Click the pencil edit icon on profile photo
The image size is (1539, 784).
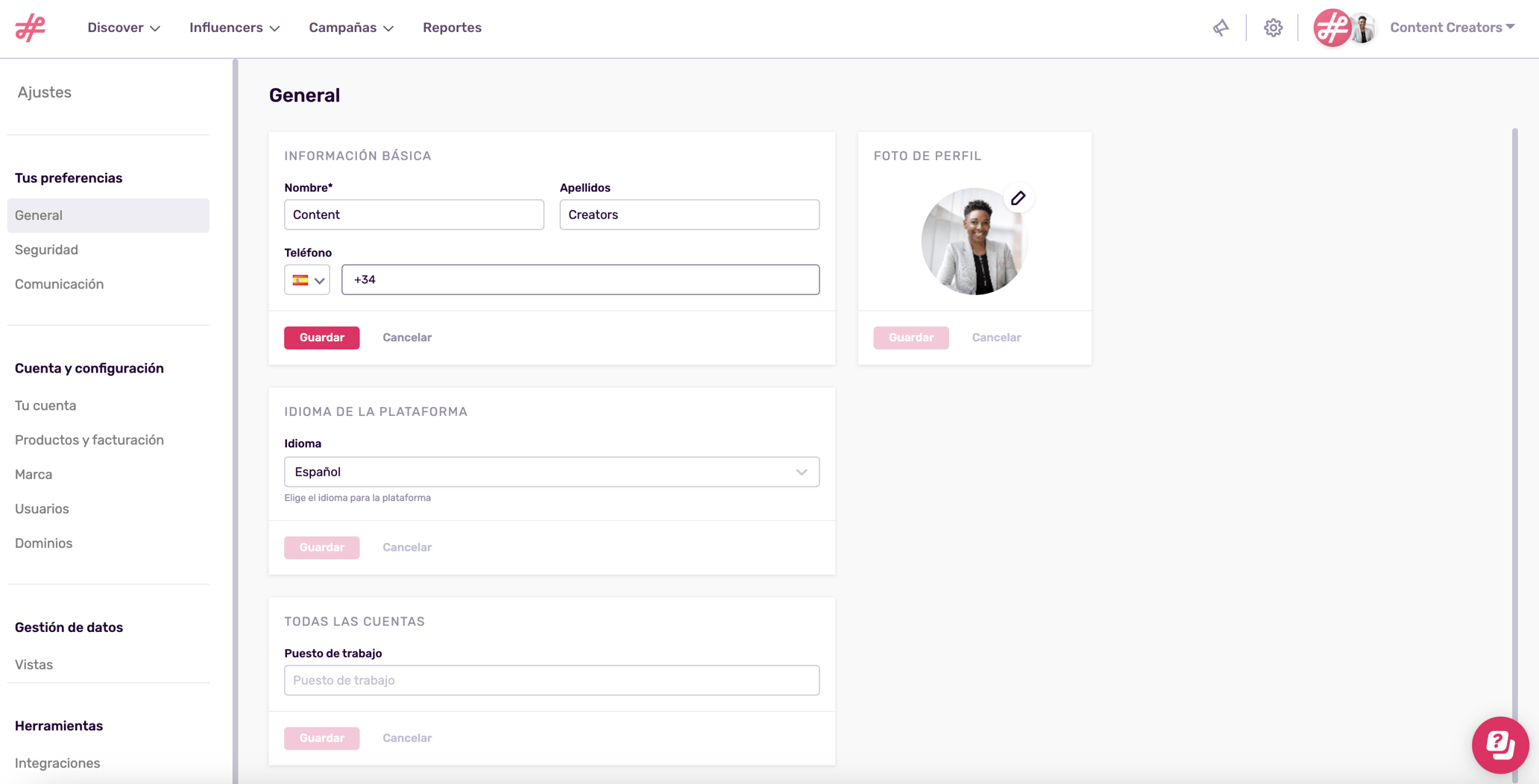pyautogui.click(x=1018, y=198)
